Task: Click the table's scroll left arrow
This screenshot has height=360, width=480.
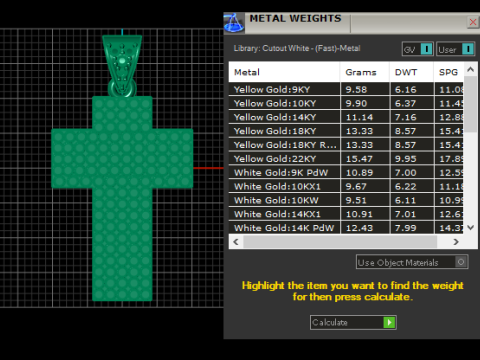Action: (x=236, y=242)
